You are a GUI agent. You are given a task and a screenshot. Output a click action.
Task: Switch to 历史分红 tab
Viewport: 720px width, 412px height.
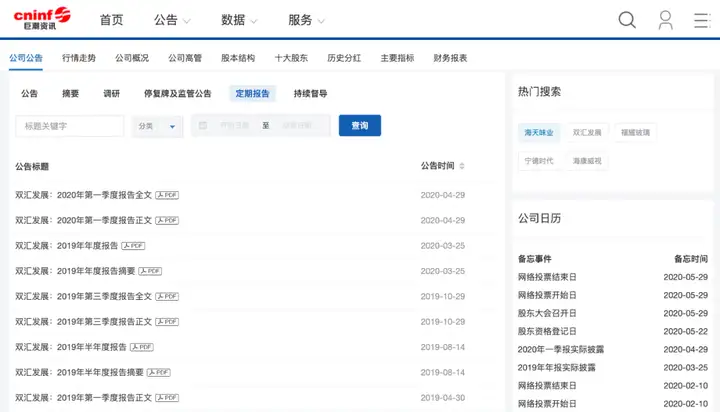click(344, 58)
